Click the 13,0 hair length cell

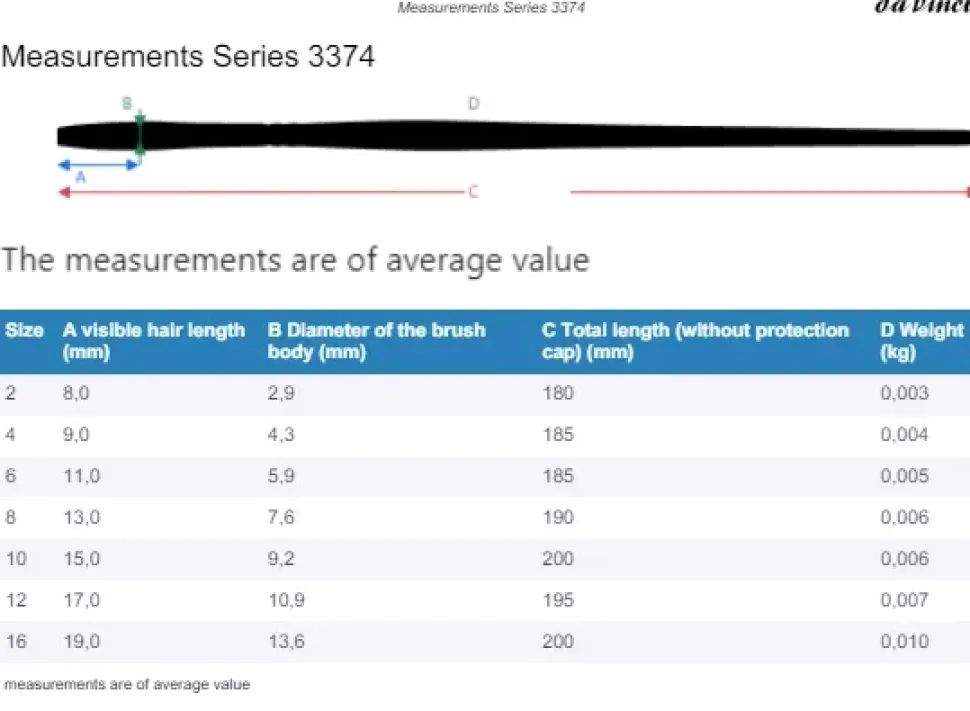(81, 517)
